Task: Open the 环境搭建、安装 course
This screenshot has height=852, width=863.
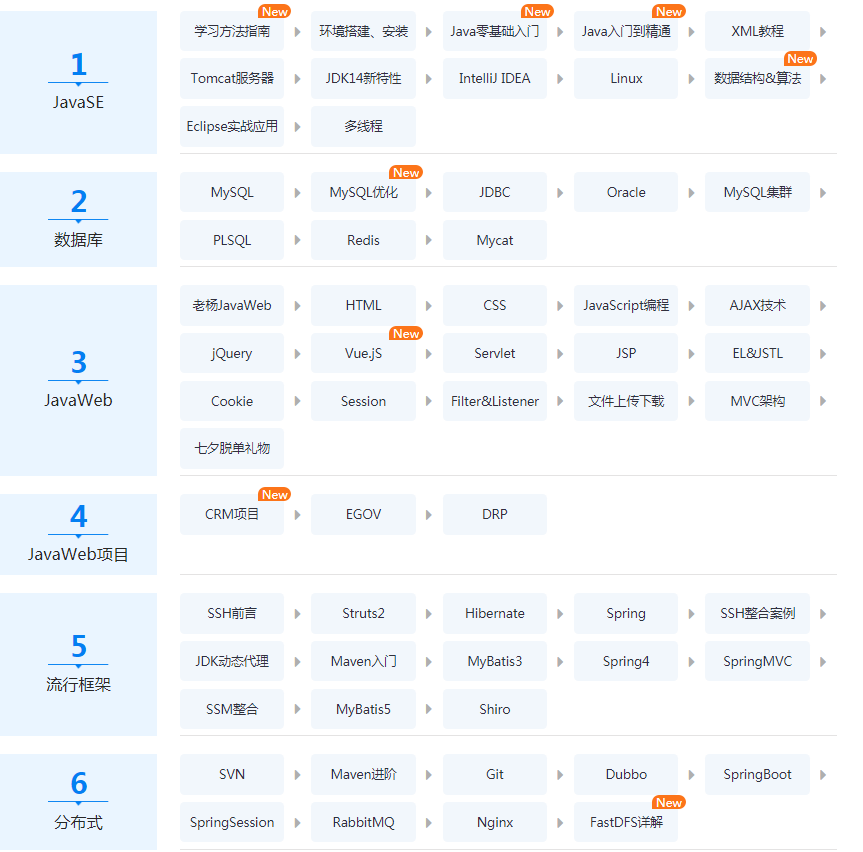Action: 363,31
